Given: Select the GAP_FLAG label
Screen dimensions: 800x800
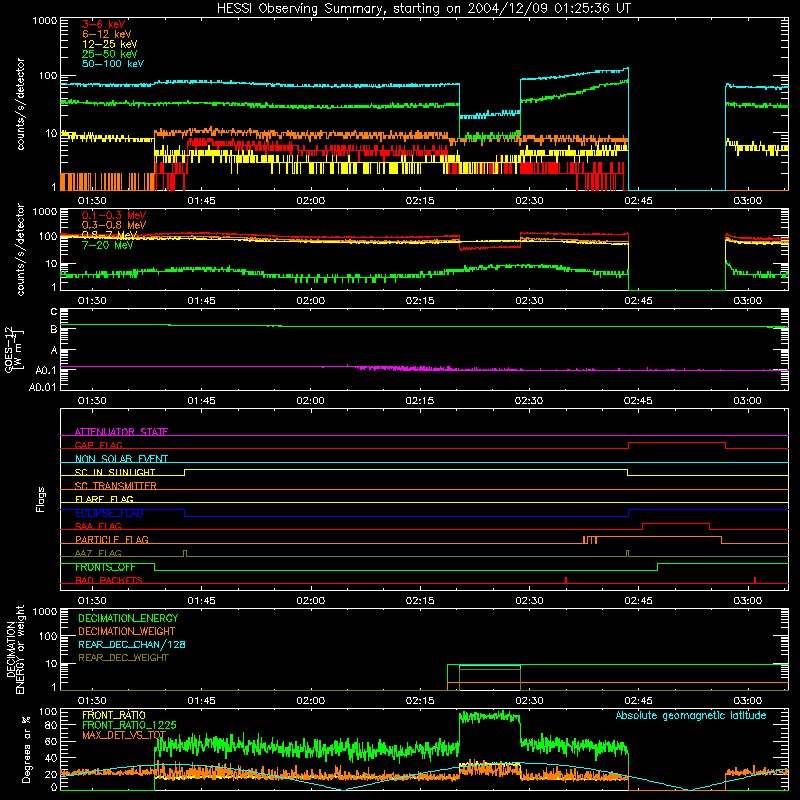Looking at the screenshot, I should [98, 445].
